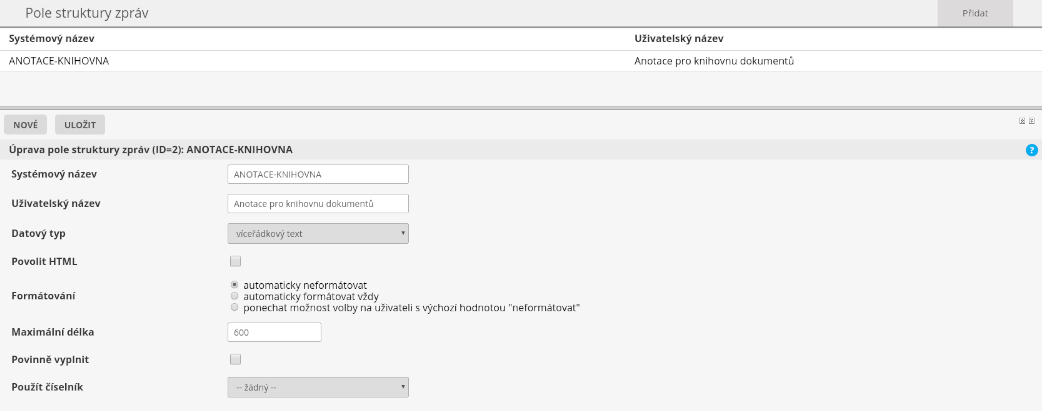Select 'automaticky neformátovat' radio option
Screen dimensions: 1042x411
click(234, 284)
